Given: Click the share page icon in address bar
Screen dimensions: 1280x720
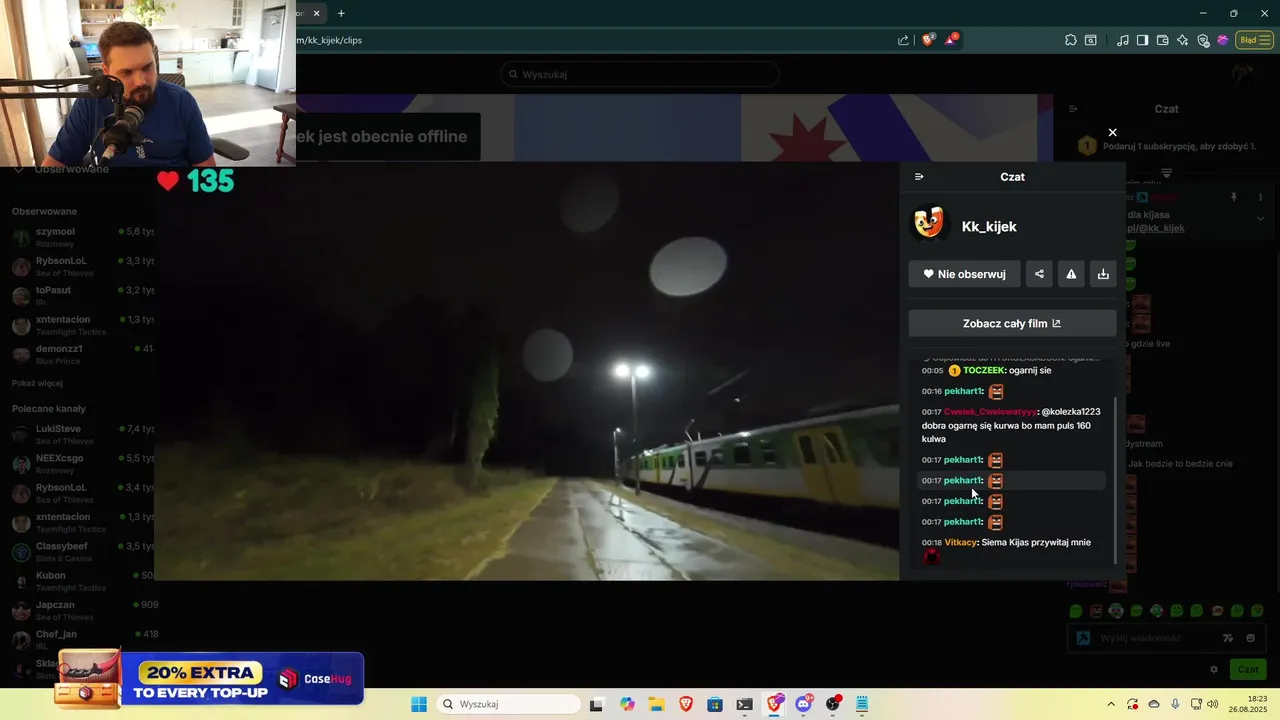Looking at the screenshot, I should point(903,40).
